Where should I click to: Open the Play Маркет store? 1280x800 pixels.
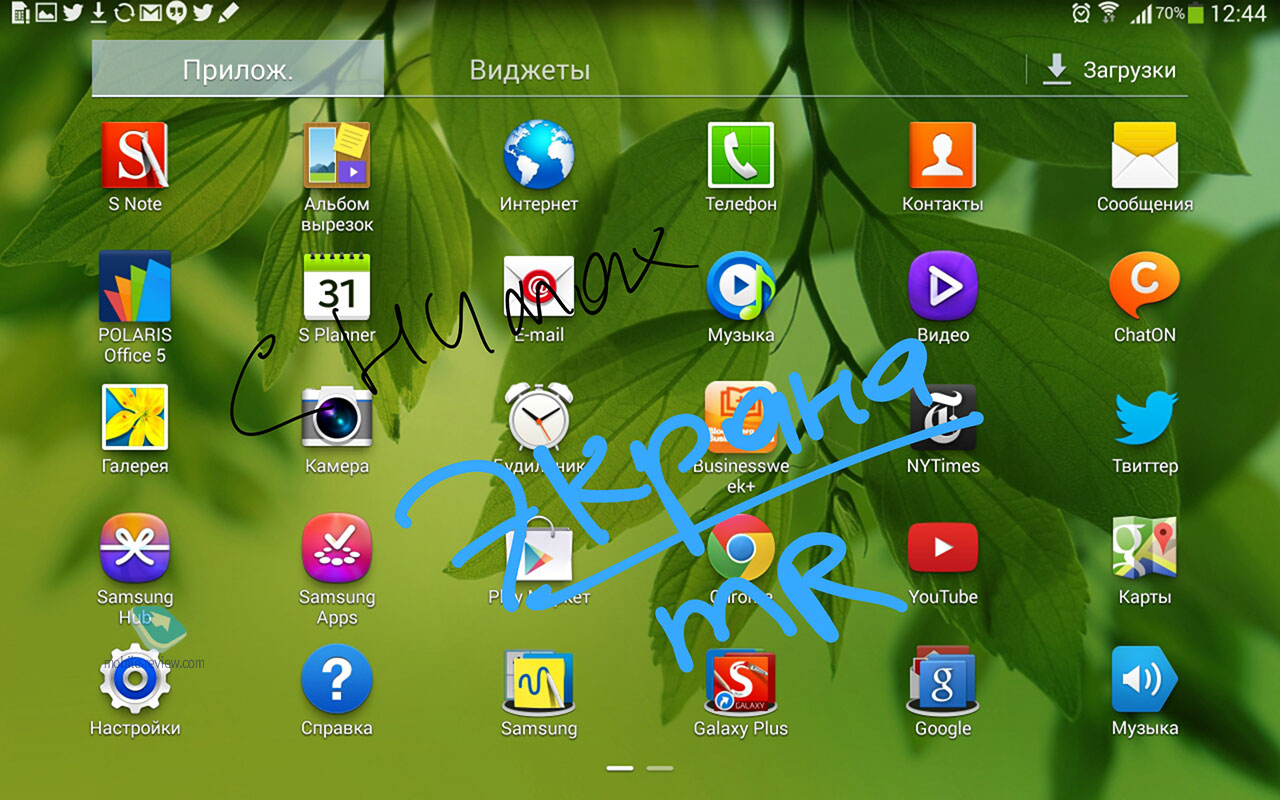(x=539, y=548)
